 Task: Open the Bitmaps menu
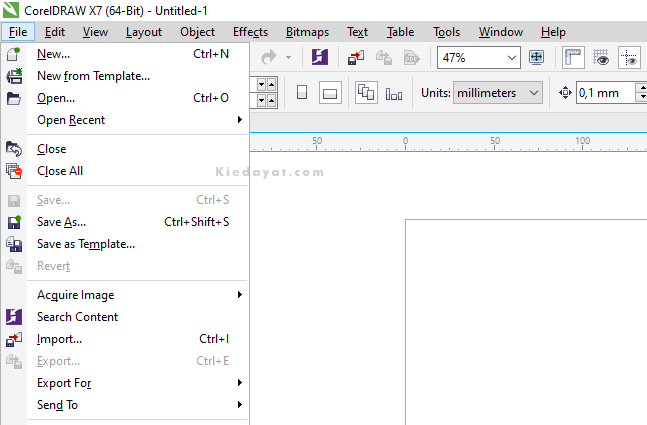[307, 32]
